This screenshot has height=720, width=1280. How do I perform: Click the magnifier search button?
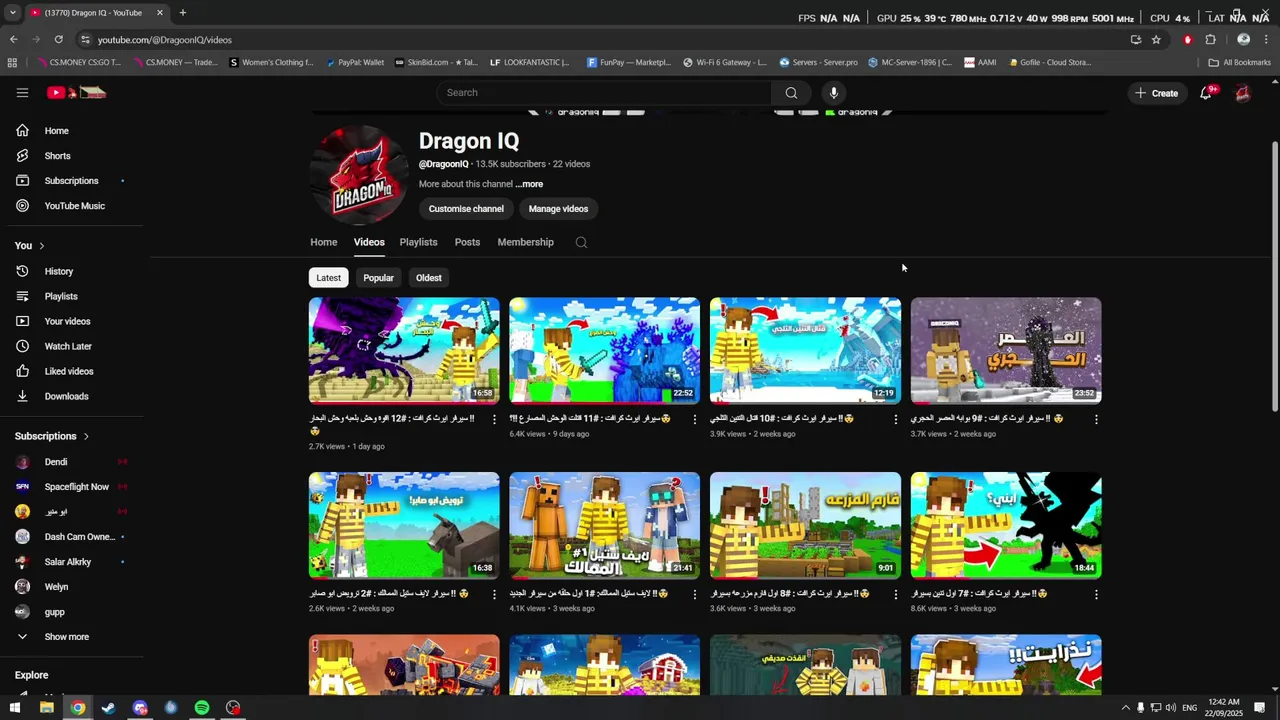click(791, 93)
